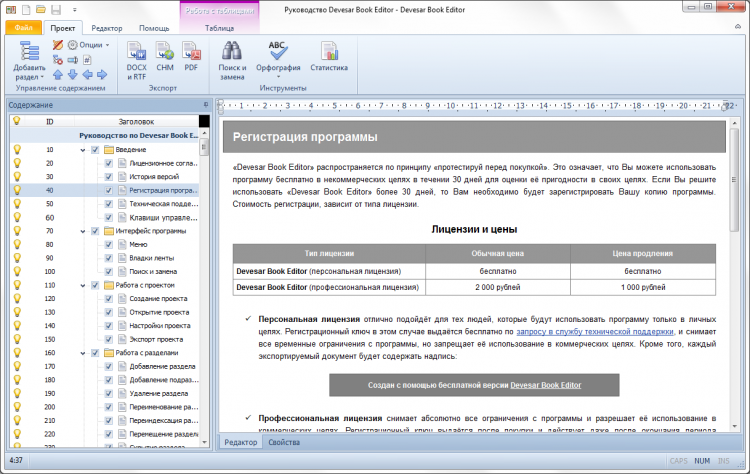The width and height of the screenshot is (750, 474).
Task: Open the Опции dropdown in the ribbon
Action: tap(93, 45)
